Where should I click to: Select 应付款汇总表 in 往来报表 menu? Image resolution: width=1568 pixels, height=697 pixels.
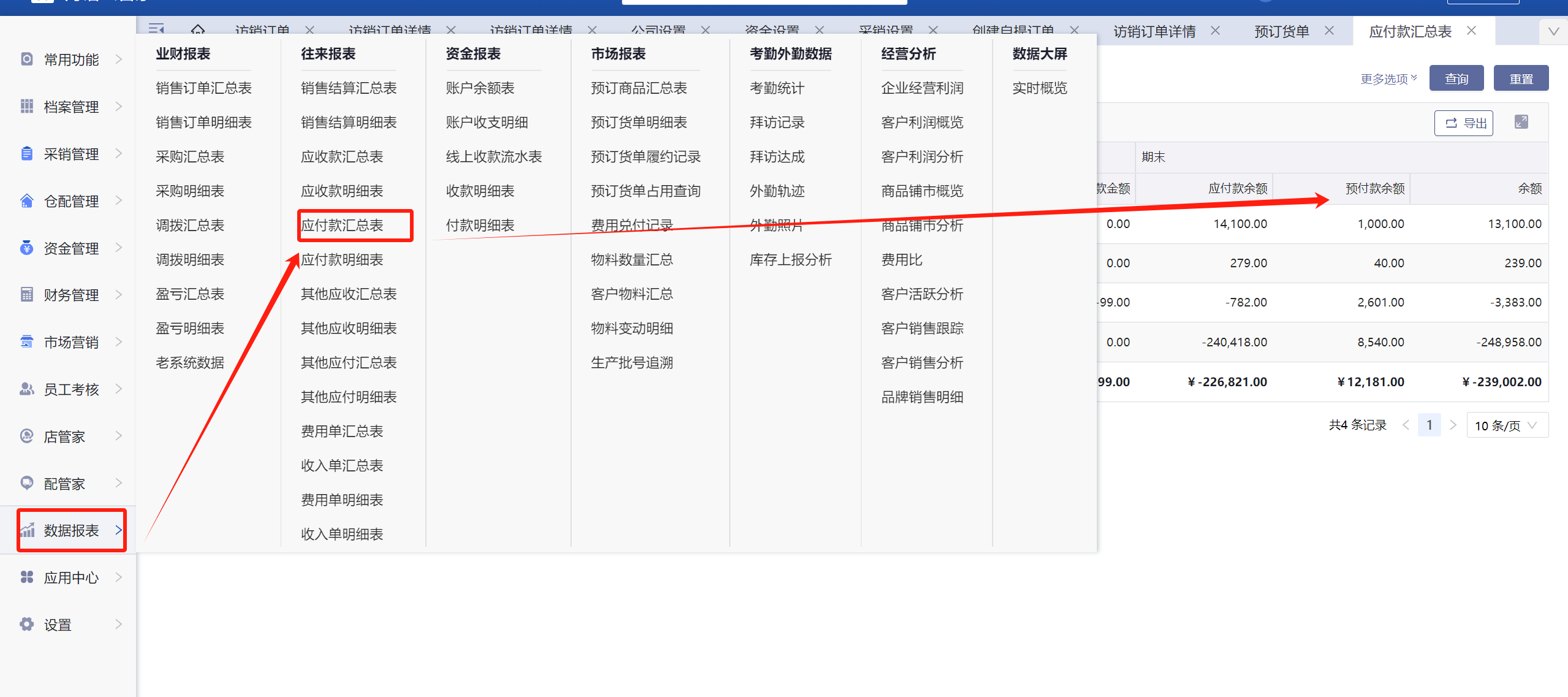[x=342, y=226]
